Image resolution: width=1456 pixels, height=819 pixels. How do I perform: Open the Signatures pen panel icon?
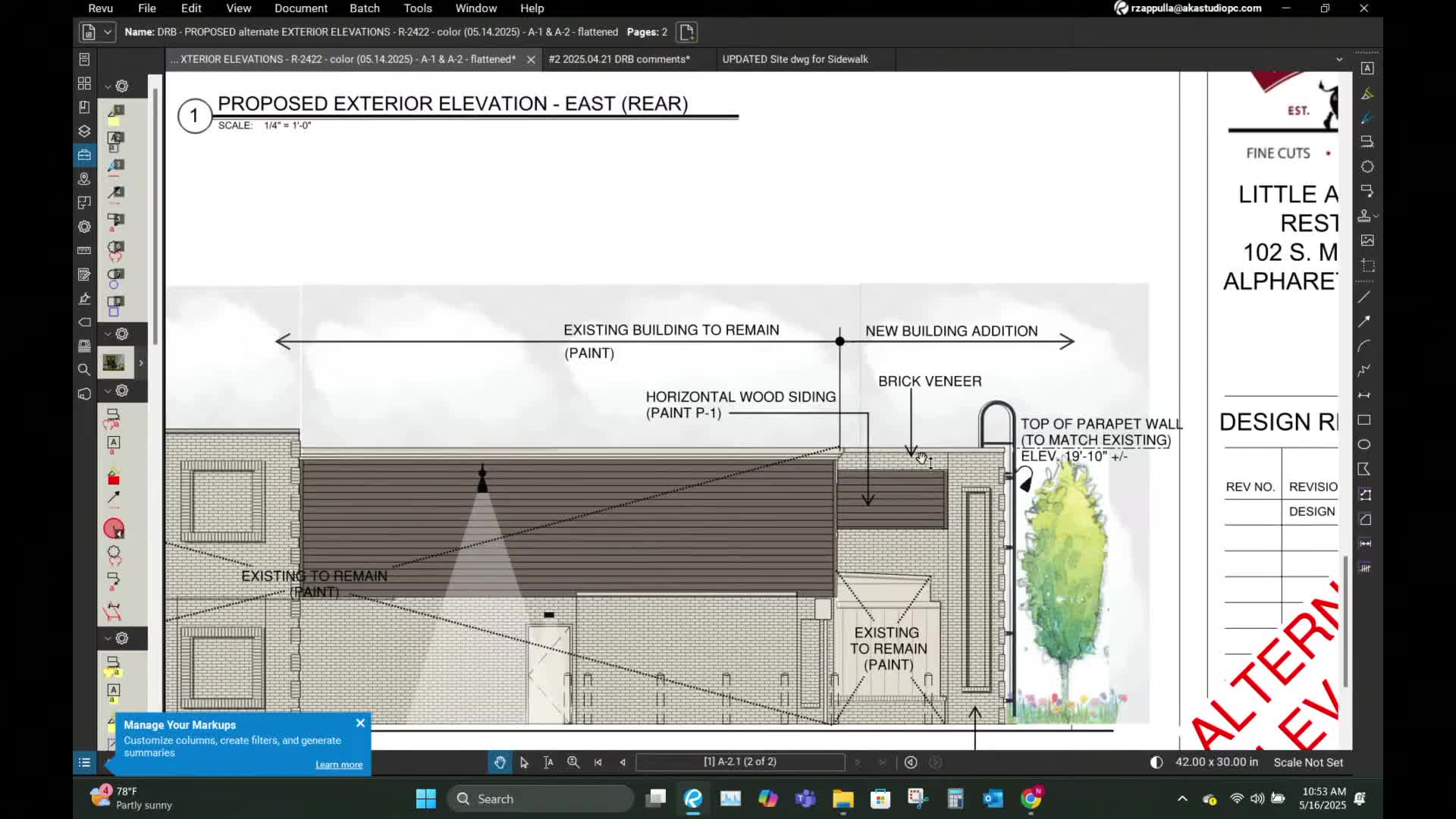click(84, 298)
